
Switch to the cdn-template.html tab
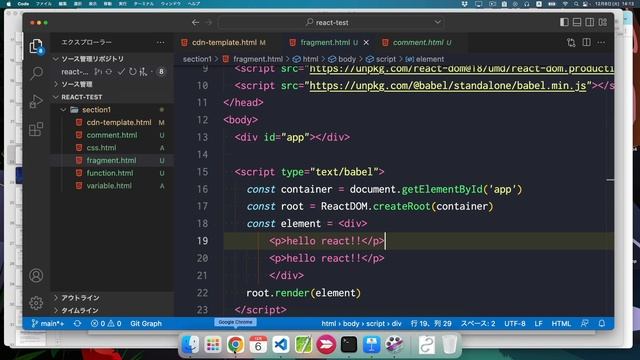click(x=224, y=42)
